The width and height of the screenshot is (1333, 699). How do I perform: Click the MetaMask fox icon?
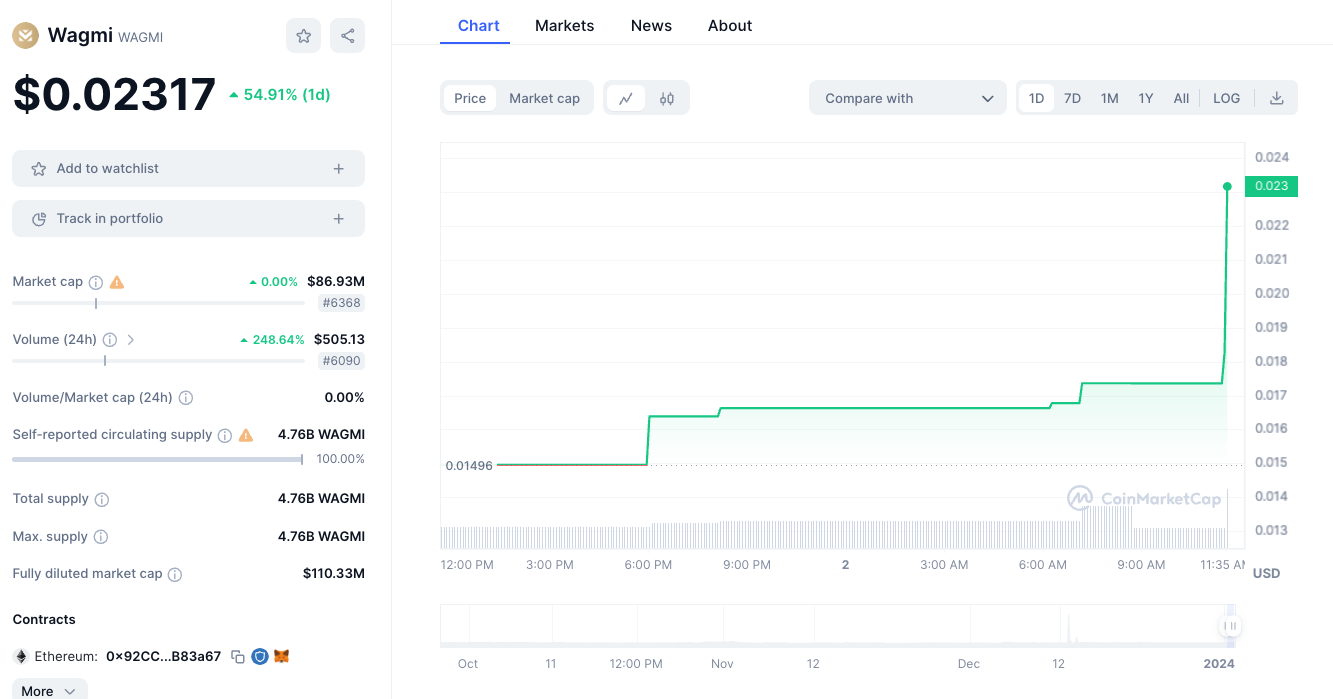click(282, 657)
